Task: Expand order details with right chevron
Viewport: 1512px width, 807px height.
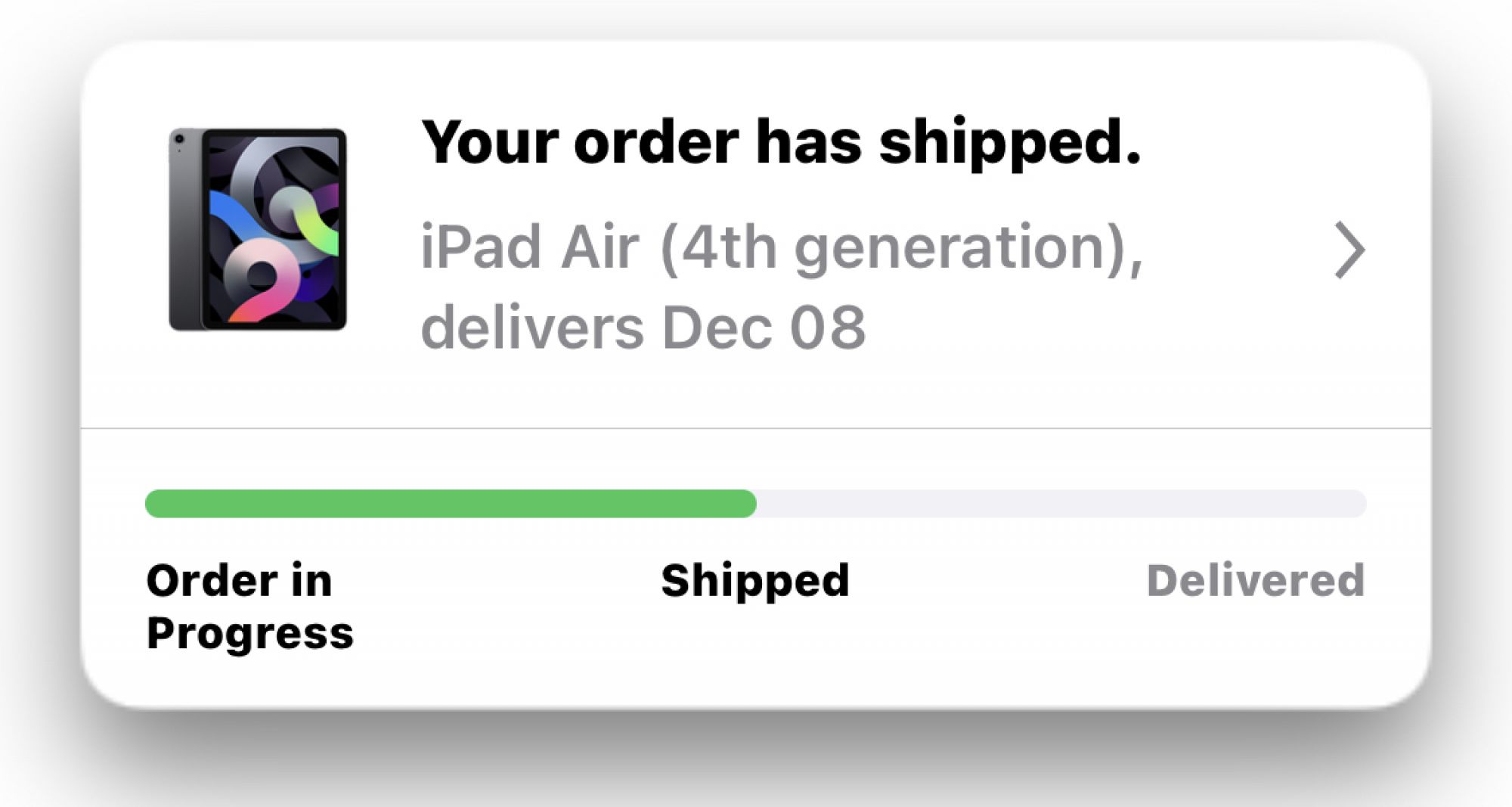Action: point(1349,250)
